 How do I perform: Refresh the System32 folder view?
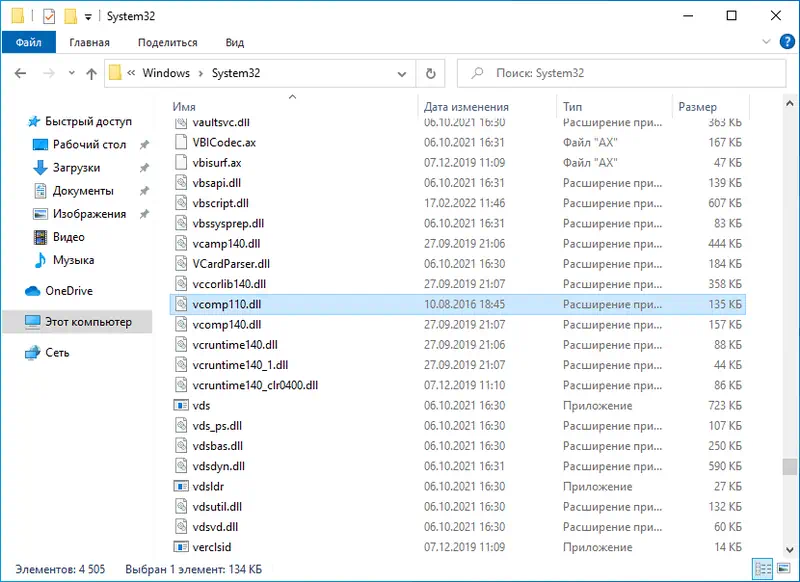(431, 73)
